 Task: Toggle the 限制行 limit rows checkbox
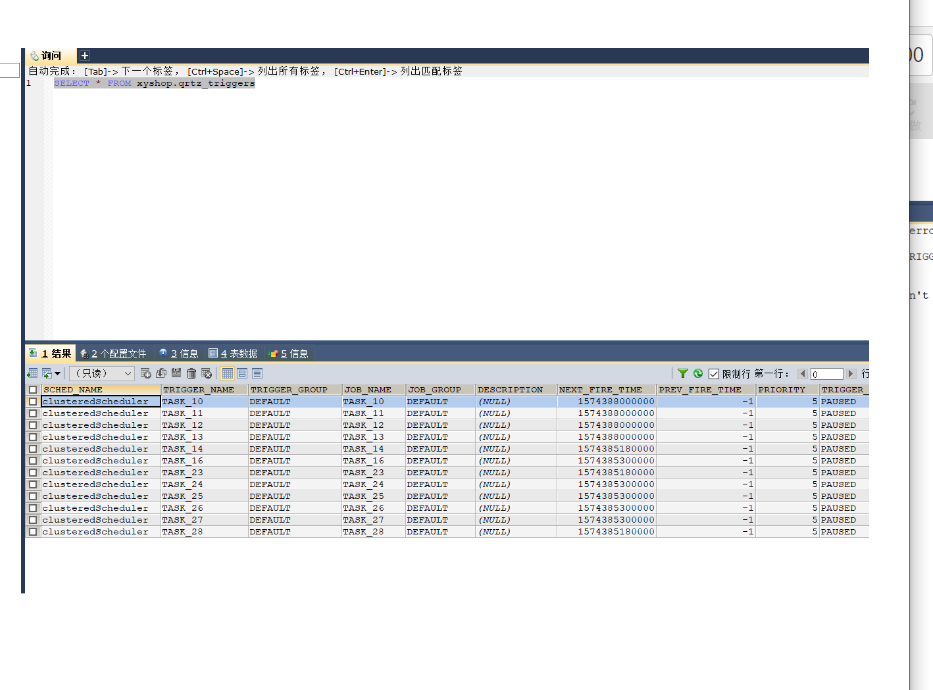(713, 374)
